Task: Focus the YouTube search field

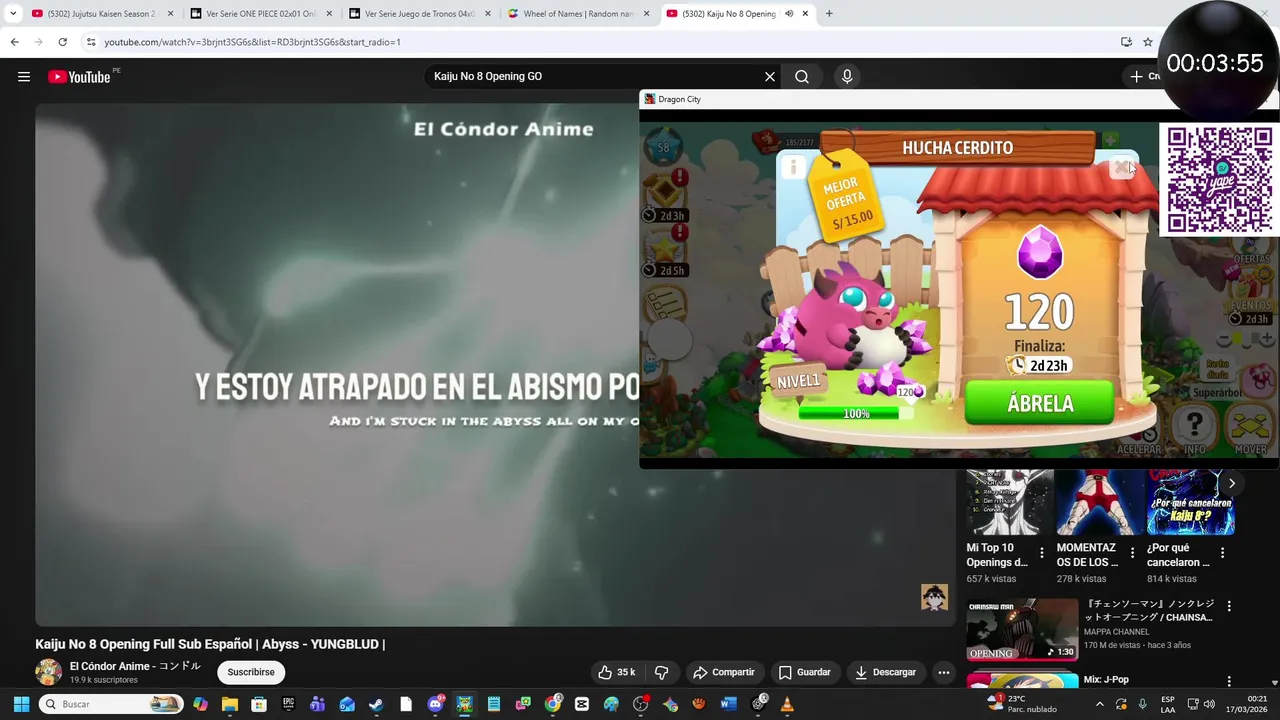Action: (595, 77)
